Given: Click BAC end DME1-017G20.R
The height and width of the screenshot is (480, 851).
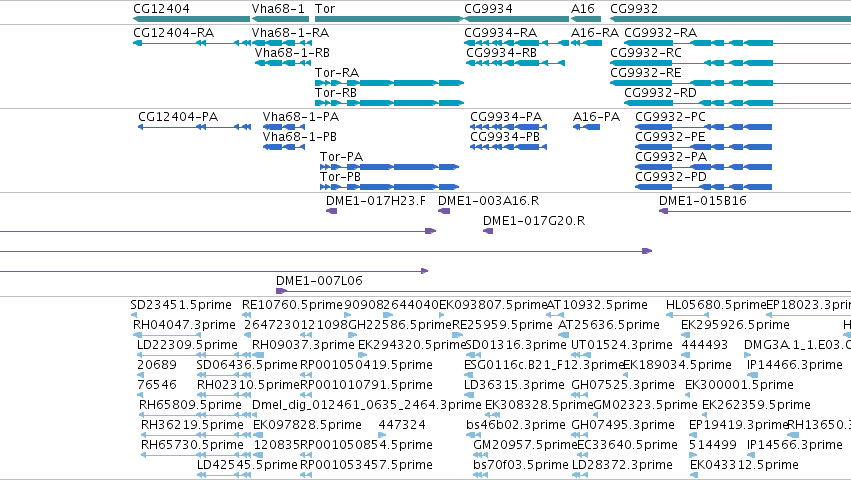Looking at the screenshot, I should [x=534, y=221].
